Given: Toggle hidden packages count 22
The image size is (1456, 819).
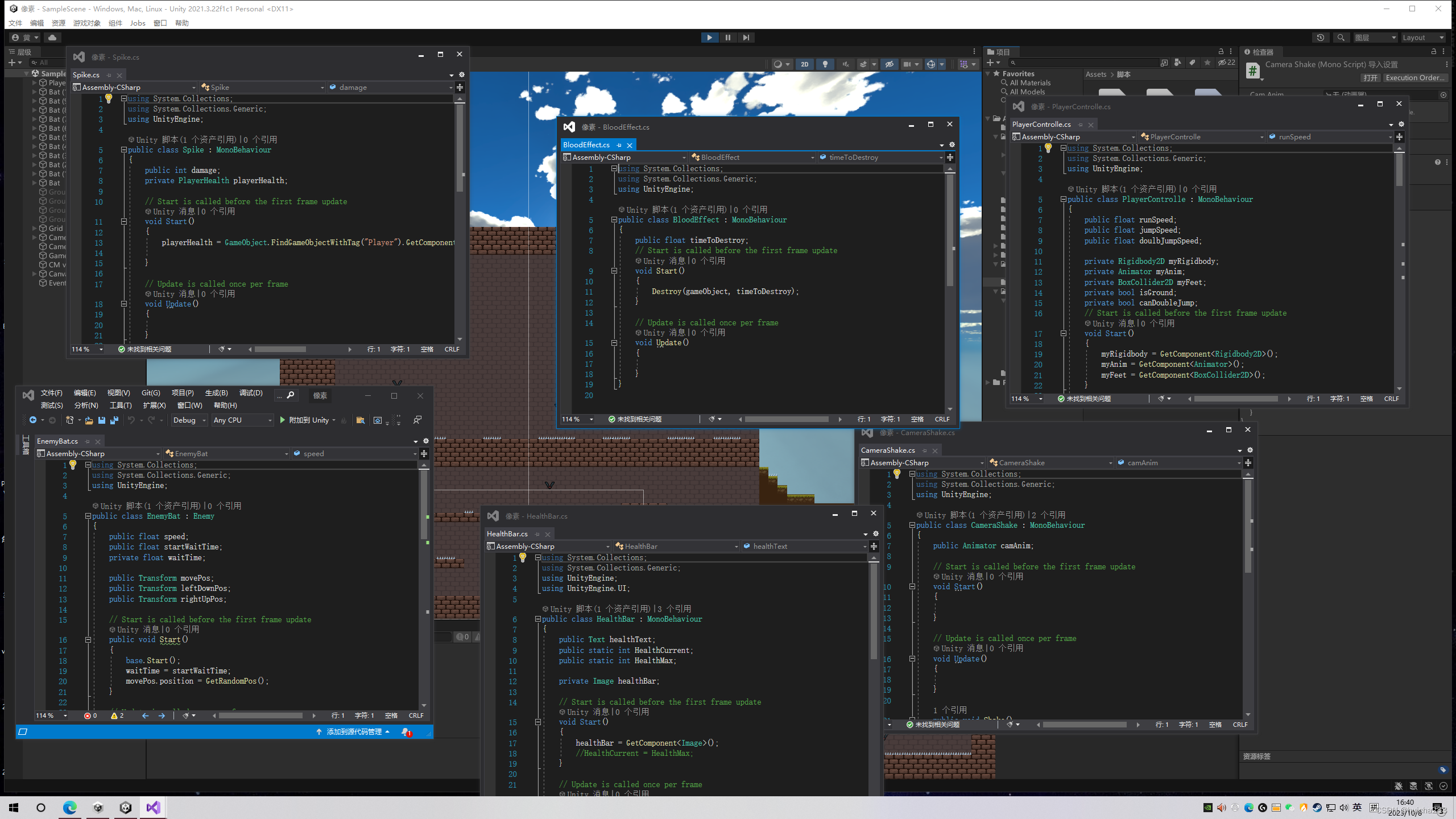Looking at the screenshot, I should [x=1226, y=63].
